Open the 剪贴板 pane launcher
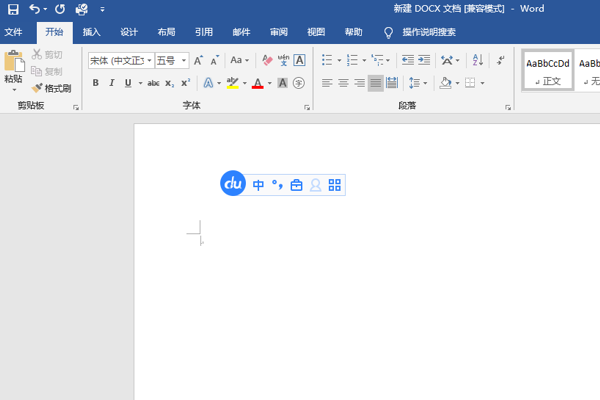The height and width of the screenshot is (400, 600). pos(76,108)
